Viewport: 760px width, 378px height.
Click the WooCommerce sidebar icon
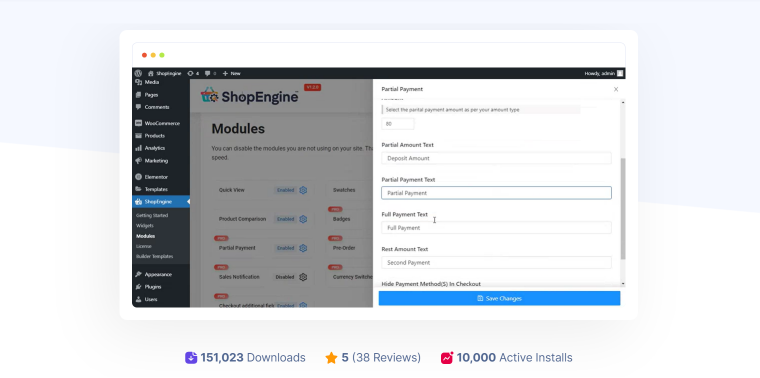pyautogui.click(x=139, y=124)
